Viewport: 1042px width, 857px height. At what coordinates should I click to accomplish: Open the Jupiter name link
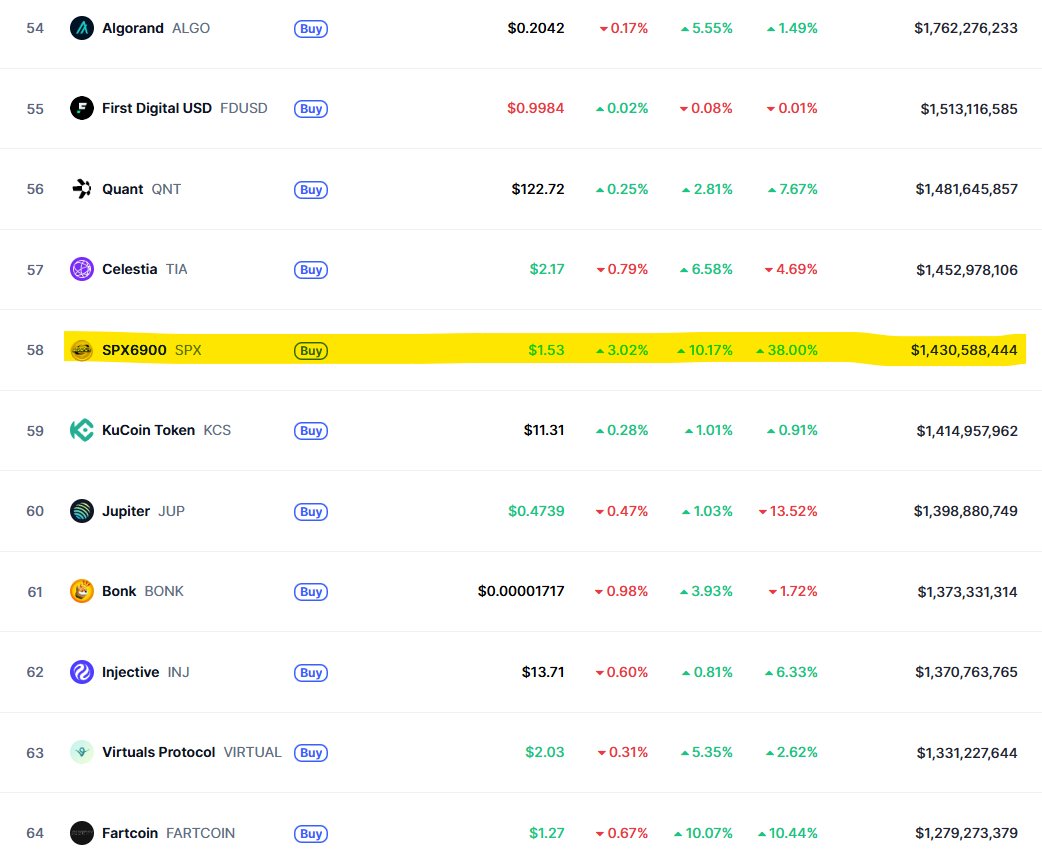pos(126,511)
